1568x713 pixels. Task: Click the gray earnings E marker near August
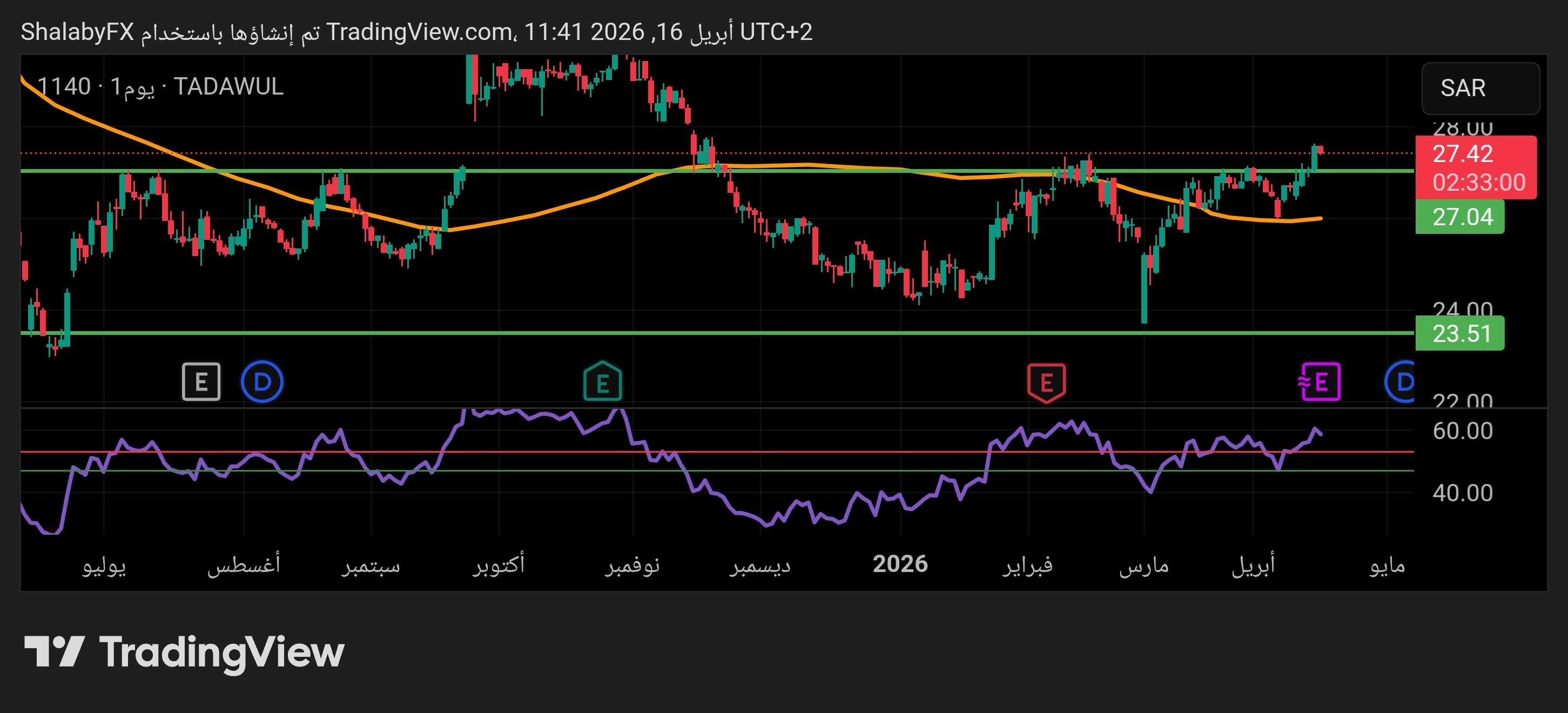pyautogui.click(x=201, y=382)
